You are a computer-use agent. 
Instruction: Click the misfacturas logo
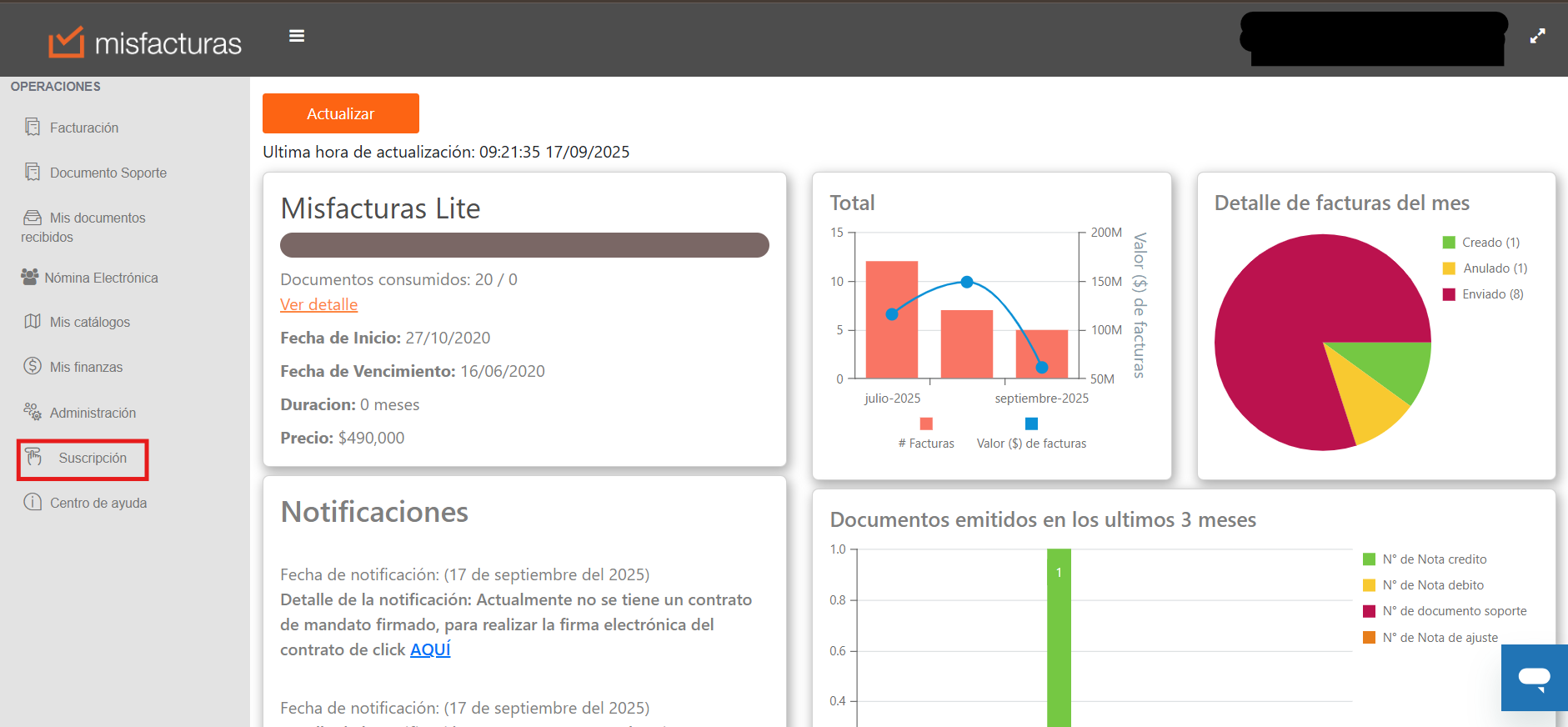[x=145, y=42]
